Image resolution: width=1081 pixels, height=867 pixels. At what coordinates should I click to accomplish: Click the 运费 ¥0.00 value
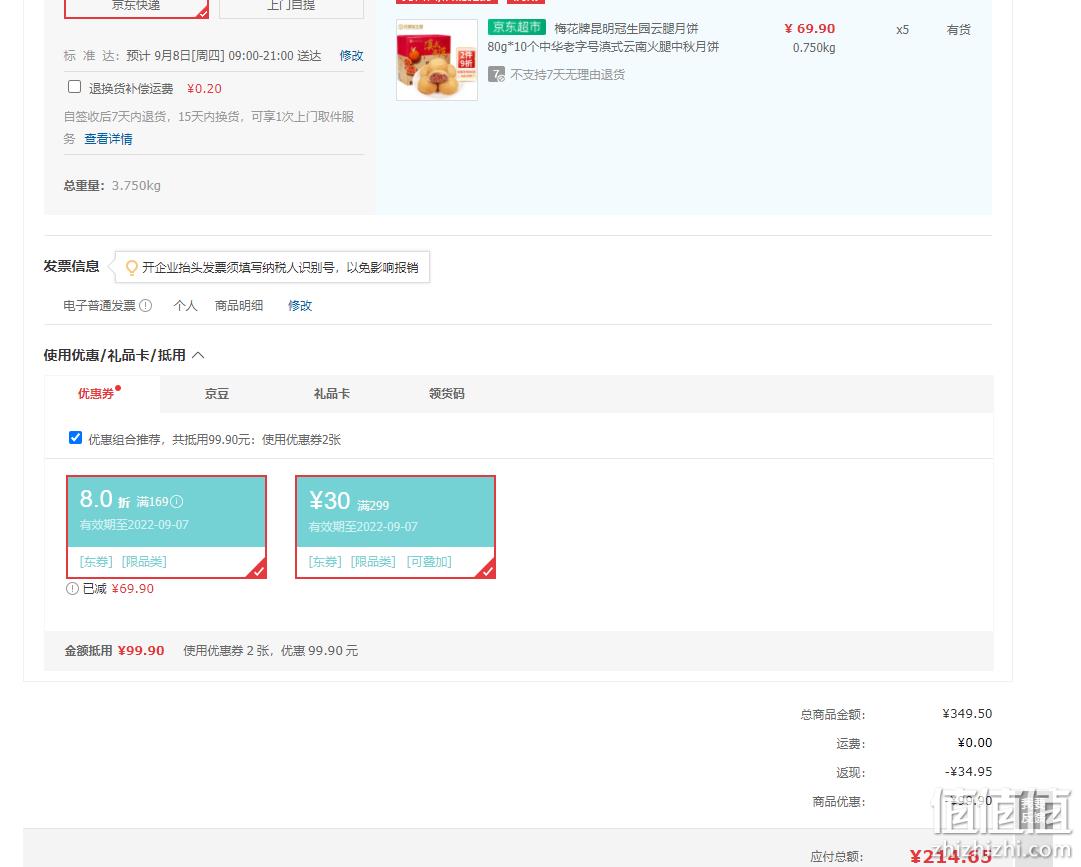pos(975,743)
